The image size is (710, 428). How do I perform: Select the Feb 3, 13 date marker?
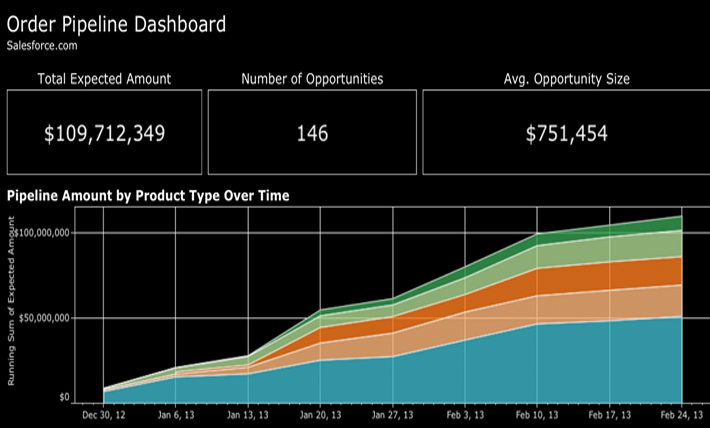pos(465,415)
